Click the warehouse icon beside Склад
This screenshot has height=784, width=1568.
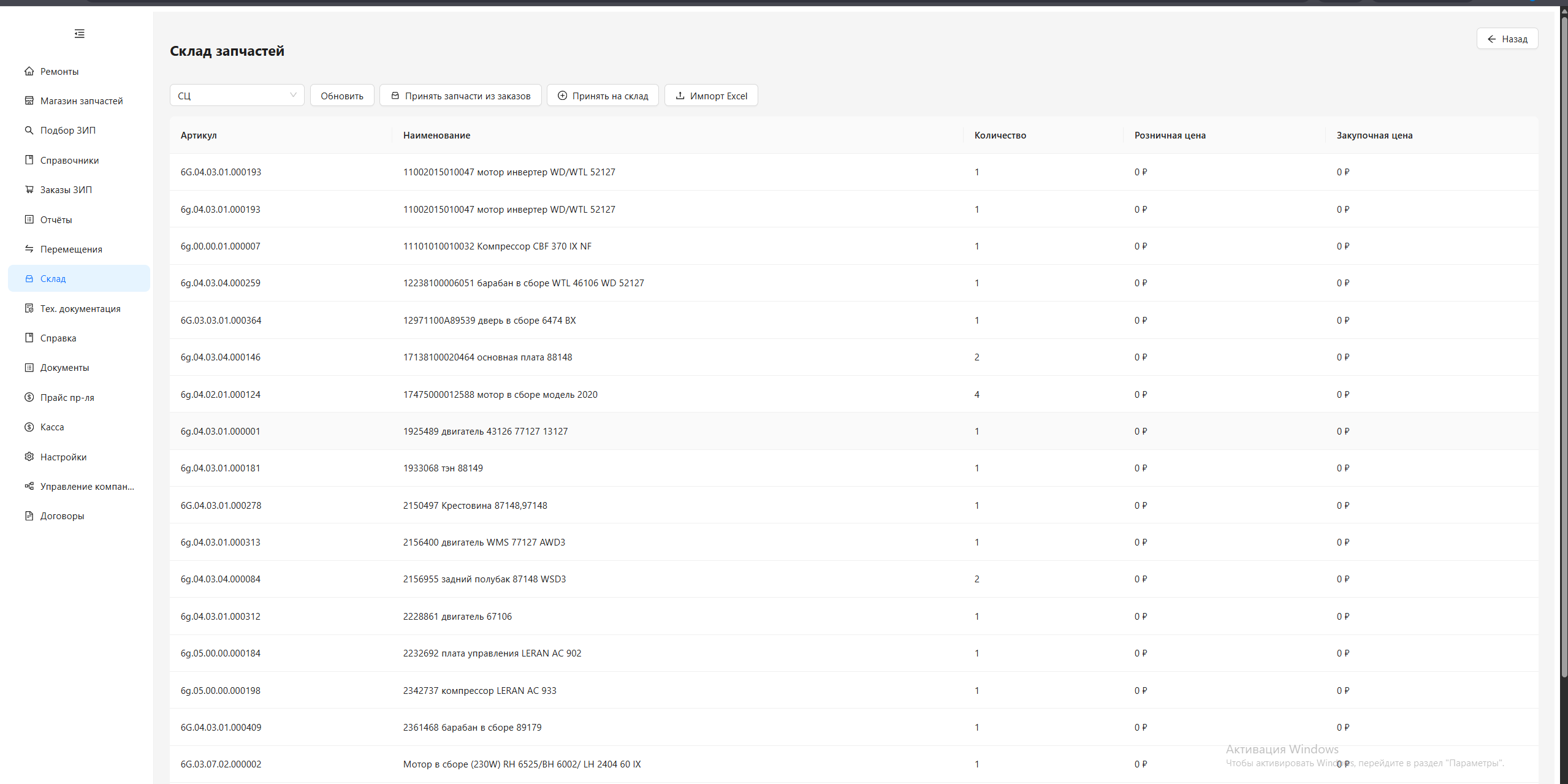click(29, 278)
